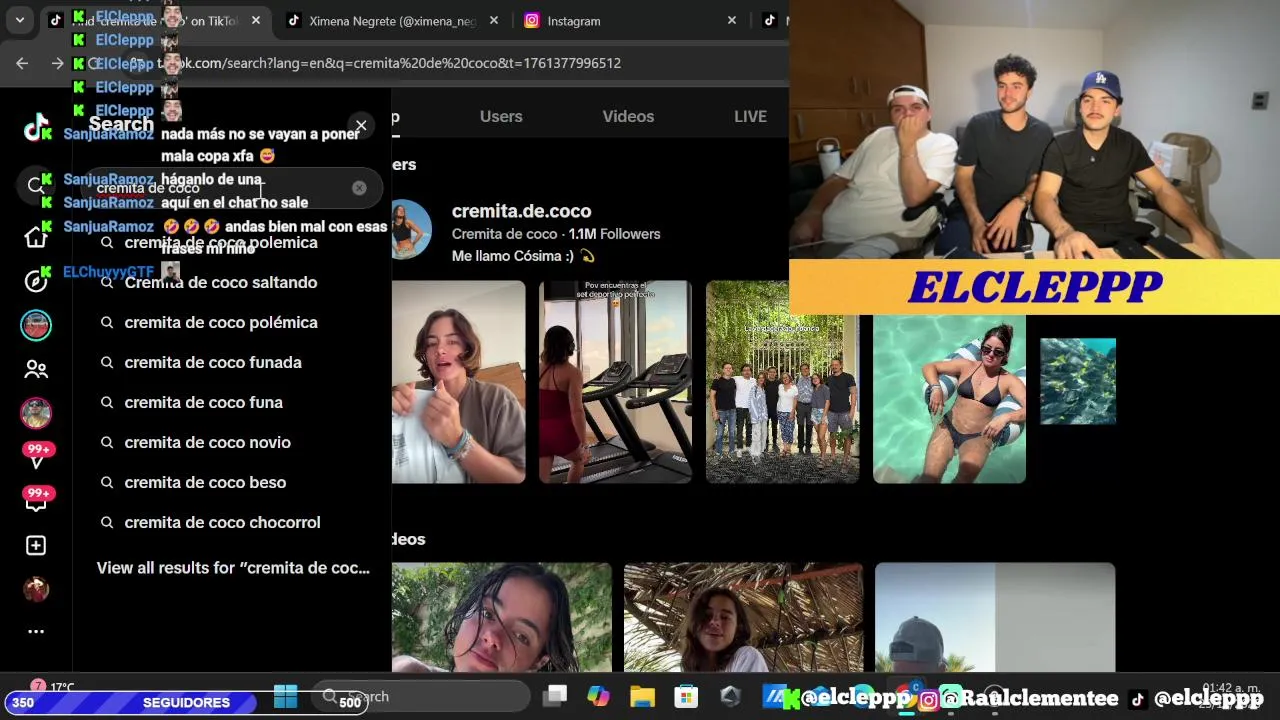1280x720 pixels.
Task: Click the sidebar search magnifier icon
Action: [x=36, y=185]
